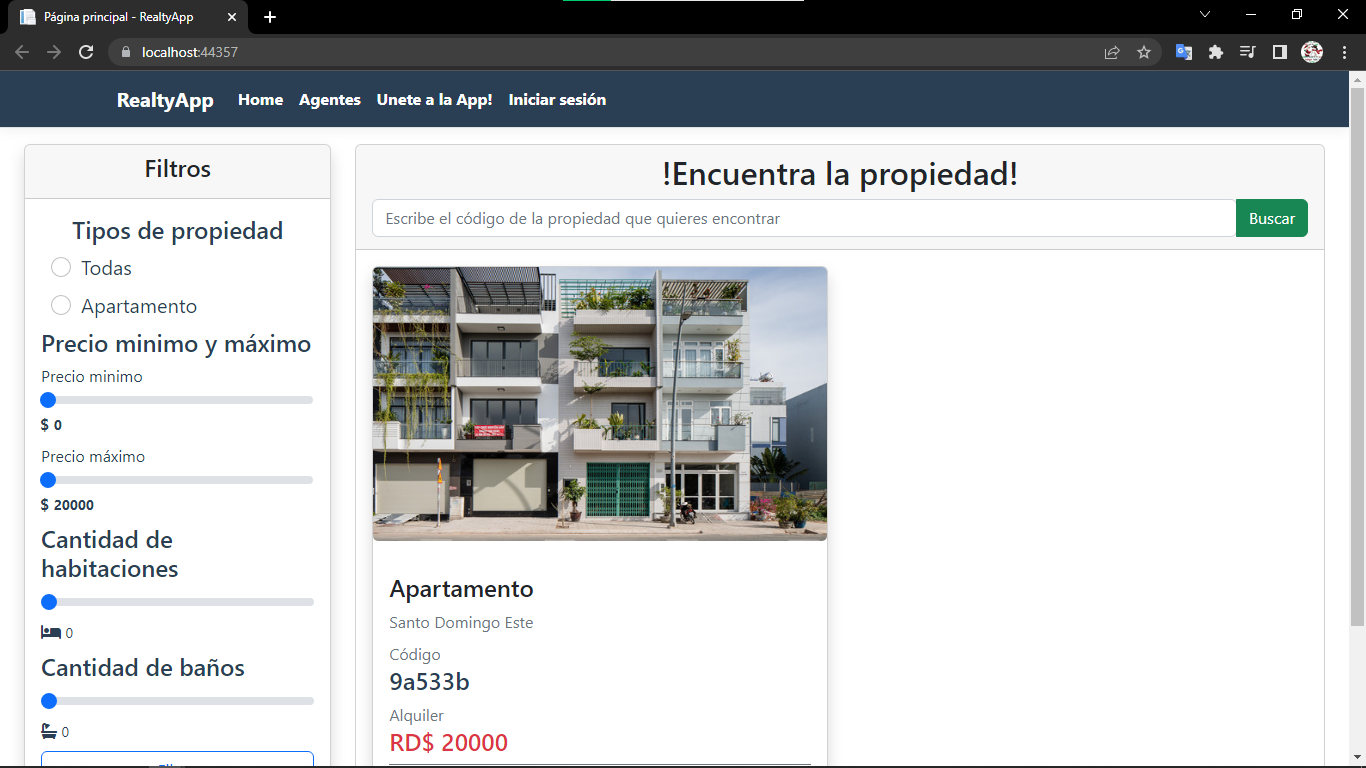1366x768 pixels.
Task: Click the browser forward arrow
Action: click(x=54, y=52)
